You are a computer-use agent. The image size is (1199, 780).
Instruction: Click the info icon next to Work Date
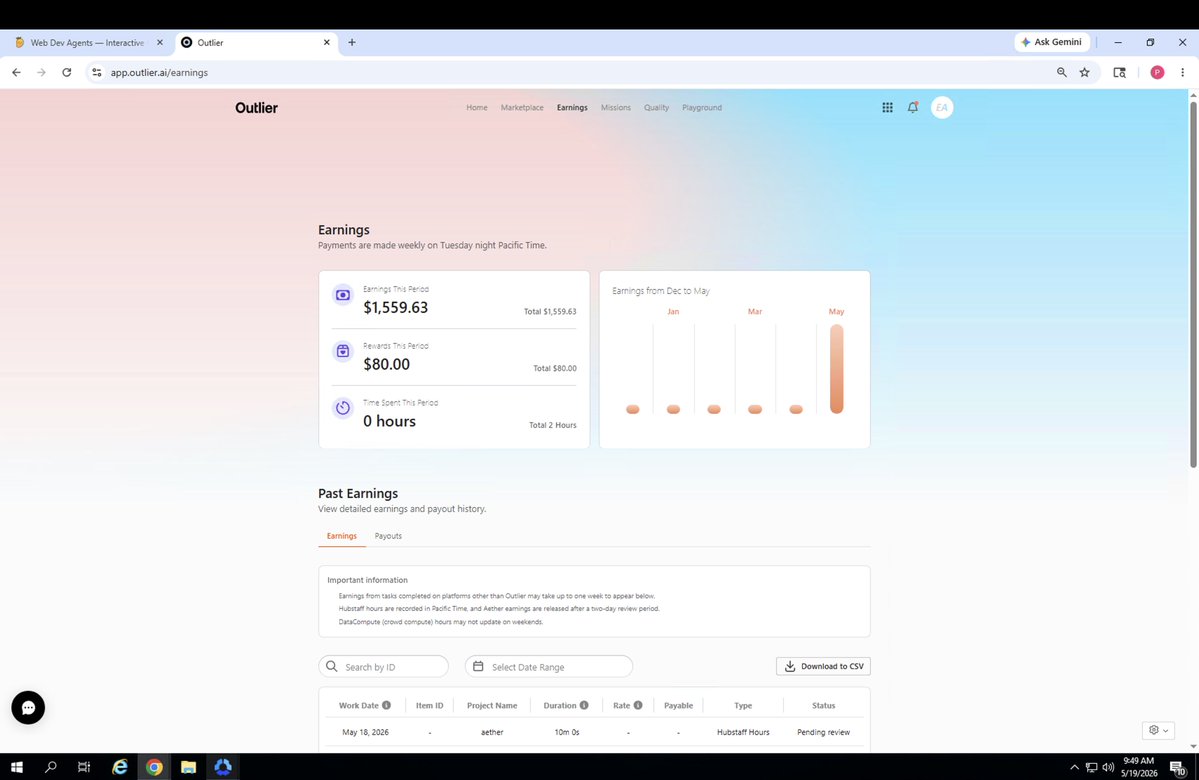pyautogui.click(x=386, y=705)
